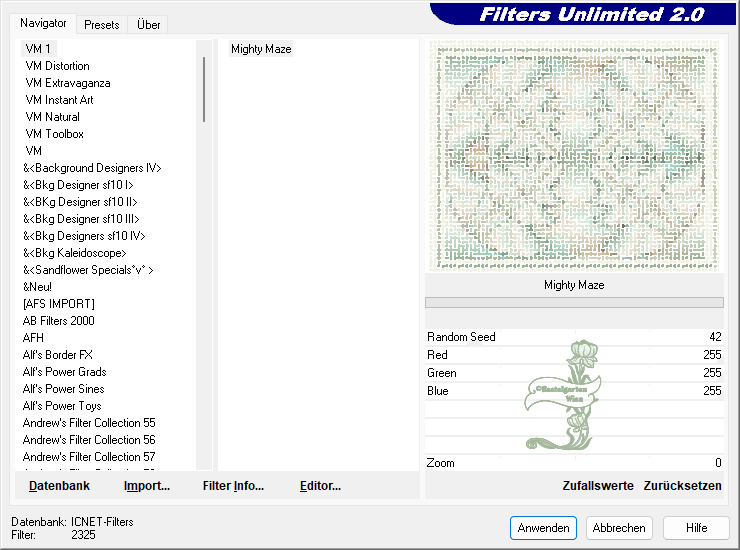This screenshot has width=740, height=550.
Task: Pick the VM Natural category
Action: 52,117
